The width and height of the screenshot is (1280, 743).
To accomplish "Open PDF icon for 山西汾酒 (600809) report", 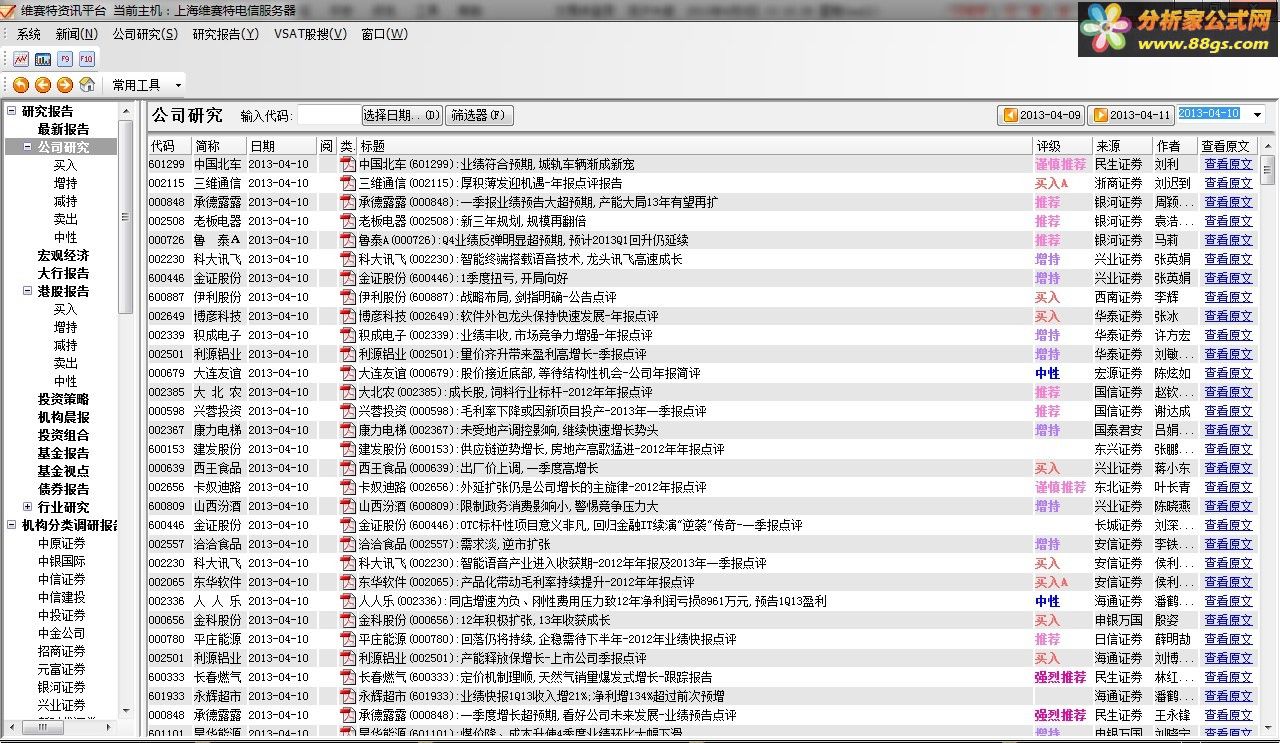I will pos(349,506).
